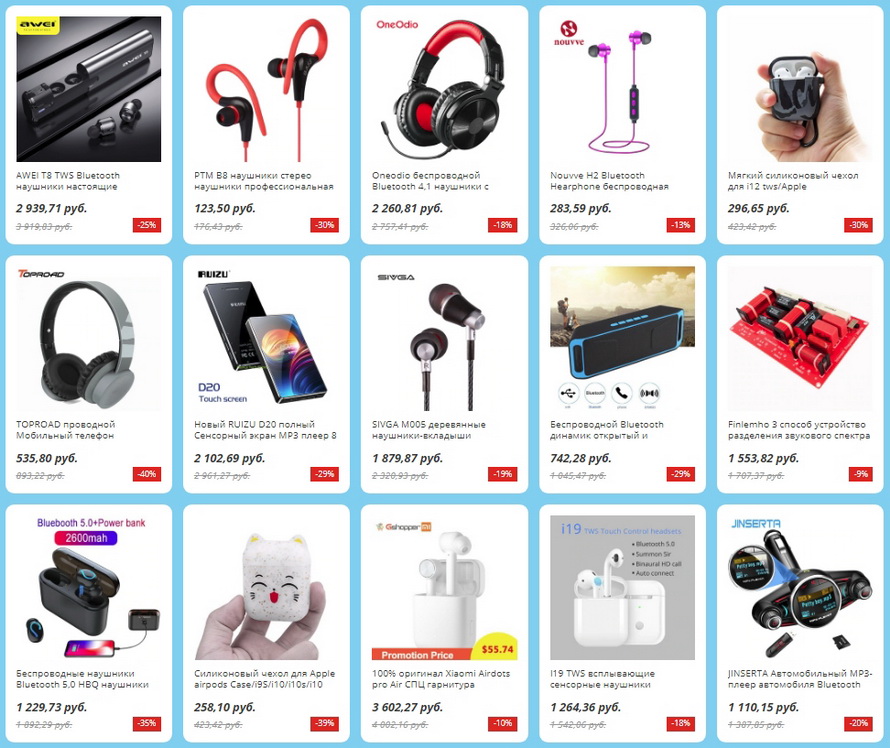The width and height of the screenshot is (890, 748).
Task: Click the phone call icon under speaker
Action: point(622,393)
